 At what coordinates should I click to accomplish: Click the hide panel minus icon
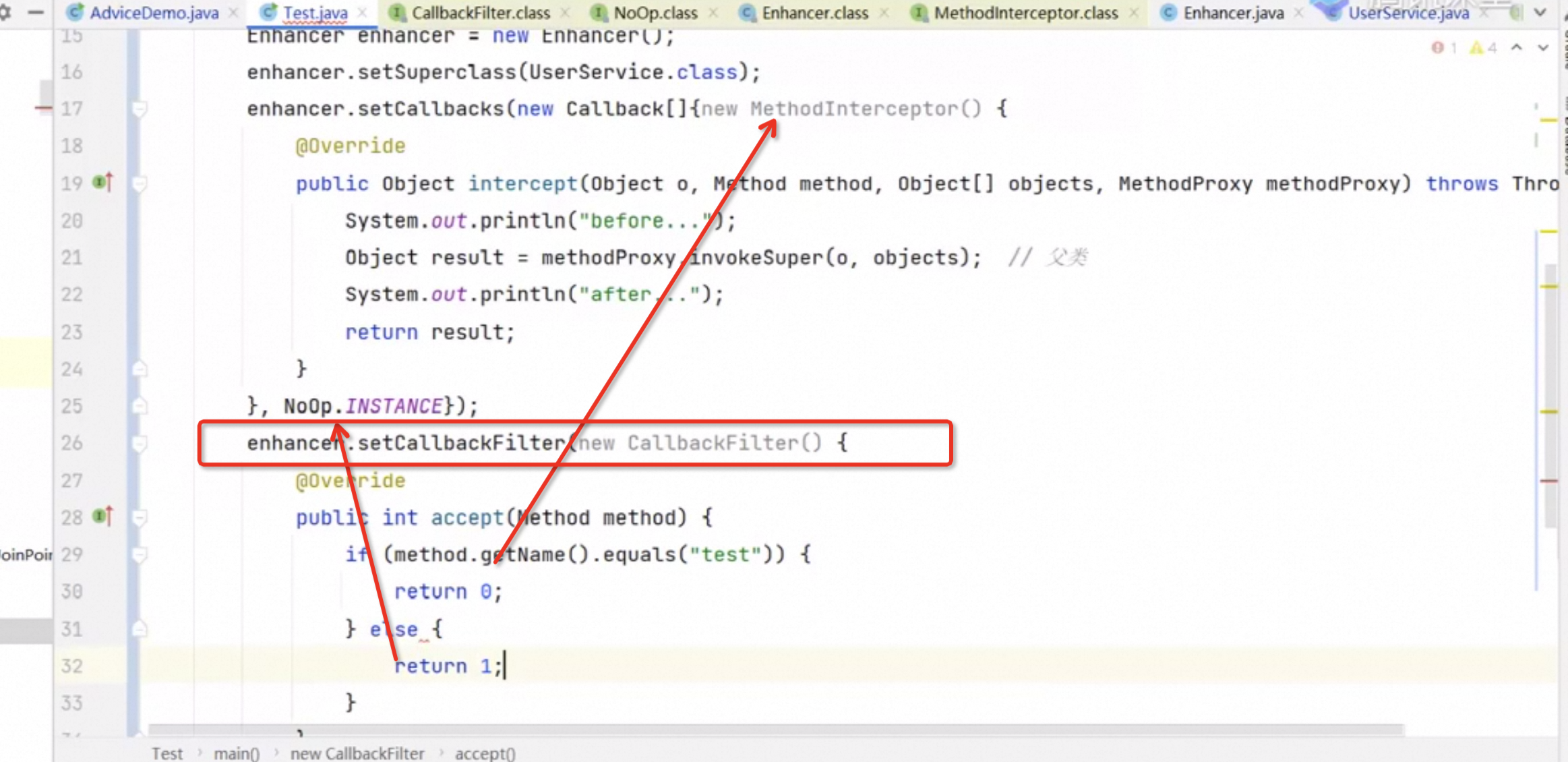tap(36, 12)
